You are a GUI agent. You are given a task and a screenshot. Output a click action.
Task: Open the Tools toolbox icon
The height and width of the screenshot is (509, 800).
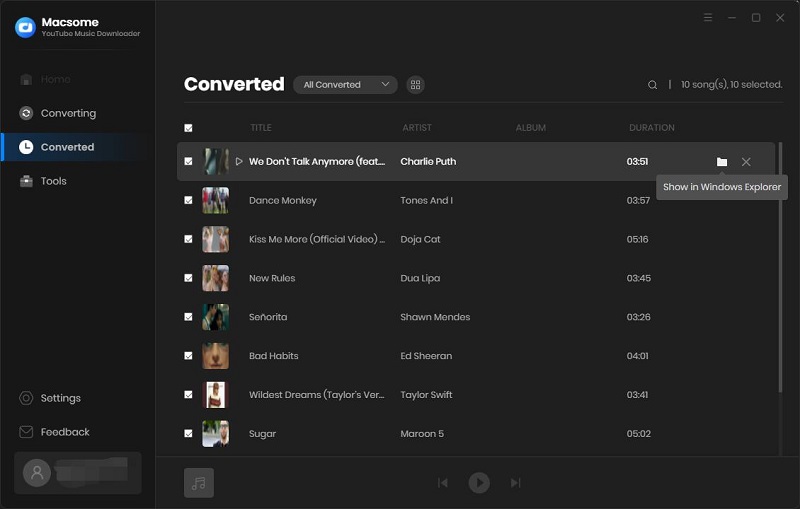point(26,181)
